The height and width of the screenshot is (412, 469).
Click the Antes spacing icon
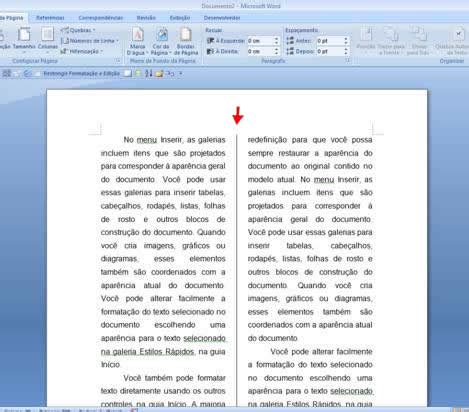(x=290, y=41)
